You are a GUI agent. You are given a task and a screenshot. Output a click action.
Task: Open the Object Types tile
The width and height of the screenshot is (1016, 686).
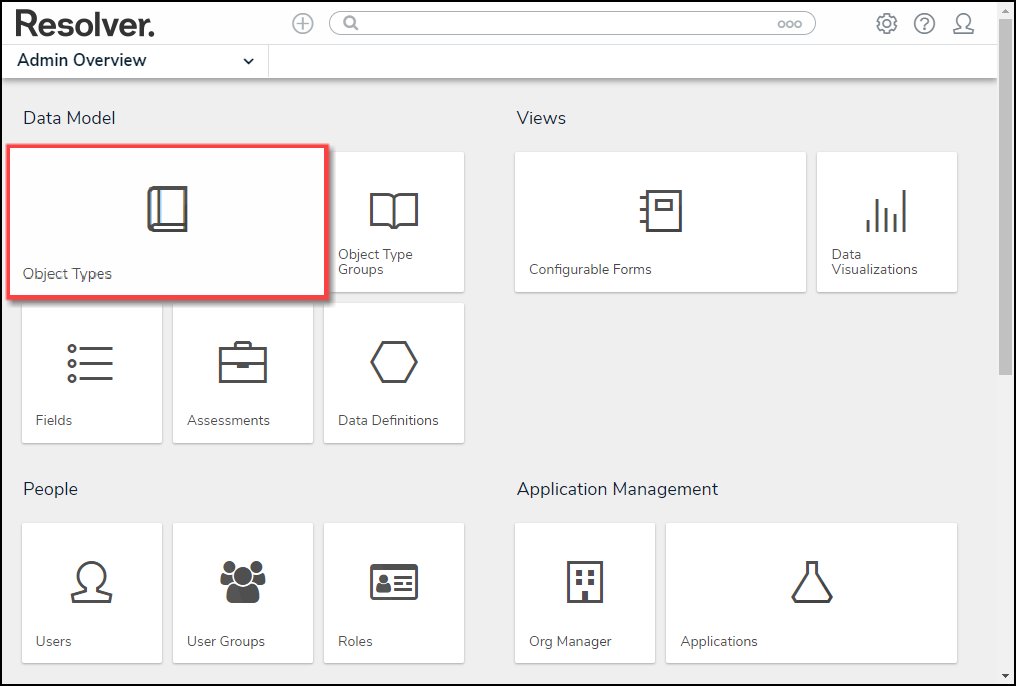pyautogui.click(x=167, y=222)
